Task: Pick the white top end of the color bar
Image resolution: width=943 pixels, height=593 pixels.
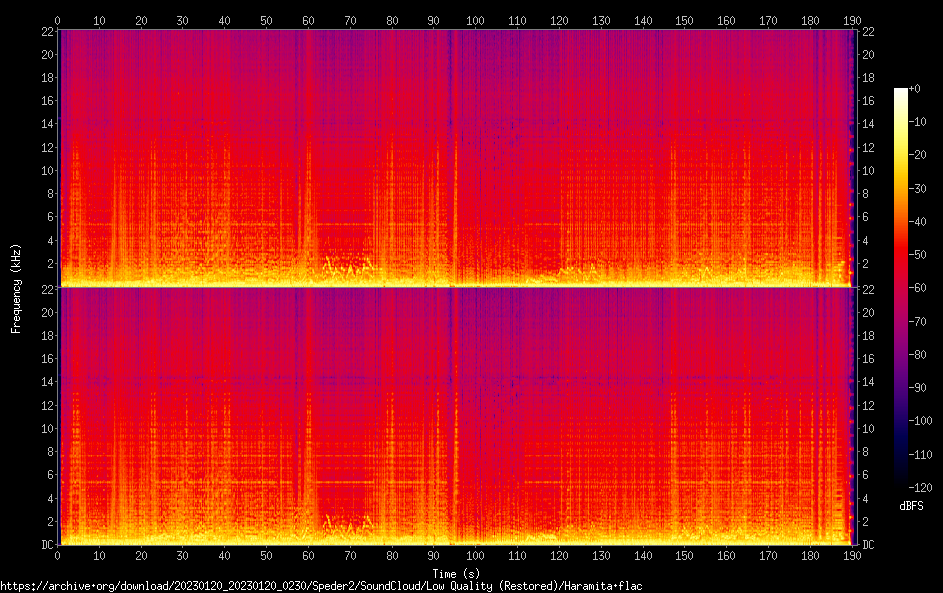Action: point(901,92)
